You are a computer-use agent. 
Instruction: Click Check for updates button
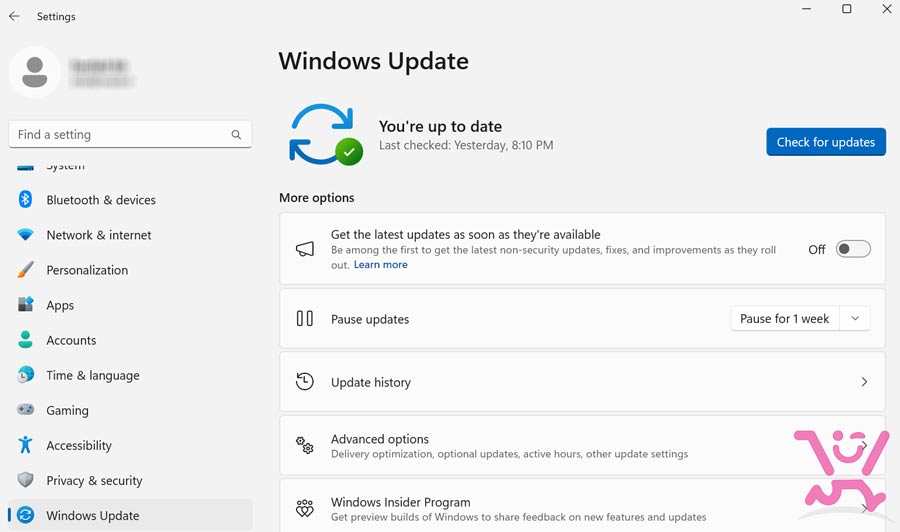(826, 142)
